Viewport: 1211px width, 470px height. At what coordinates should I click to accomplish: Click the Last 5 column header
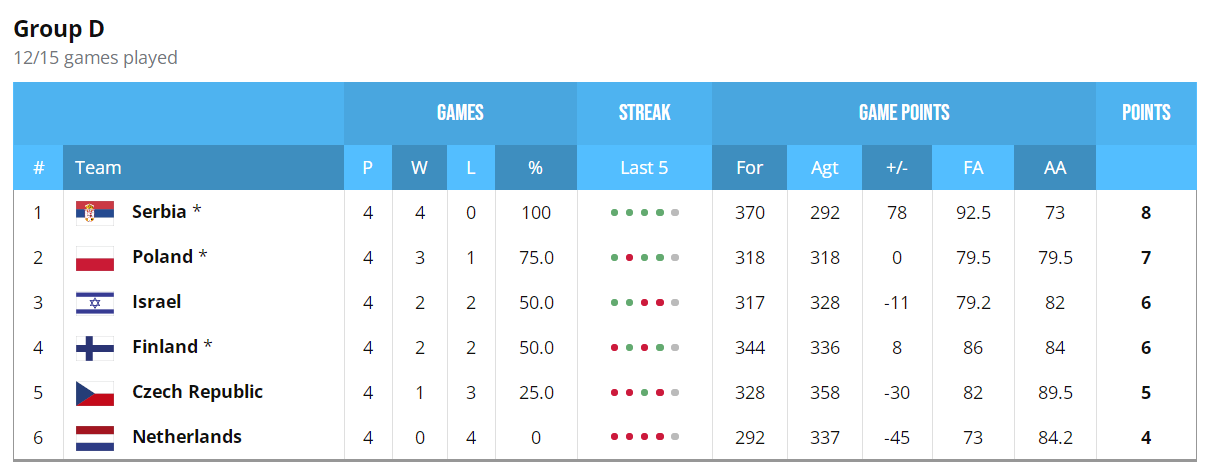coord(644,168)
